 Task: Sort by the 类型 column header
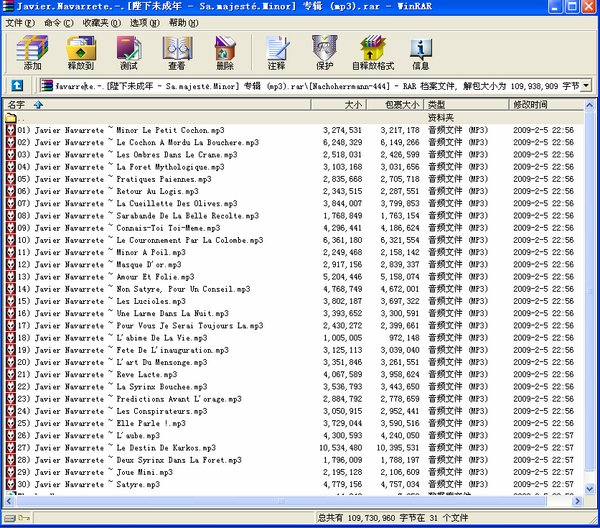coord(467,104)
